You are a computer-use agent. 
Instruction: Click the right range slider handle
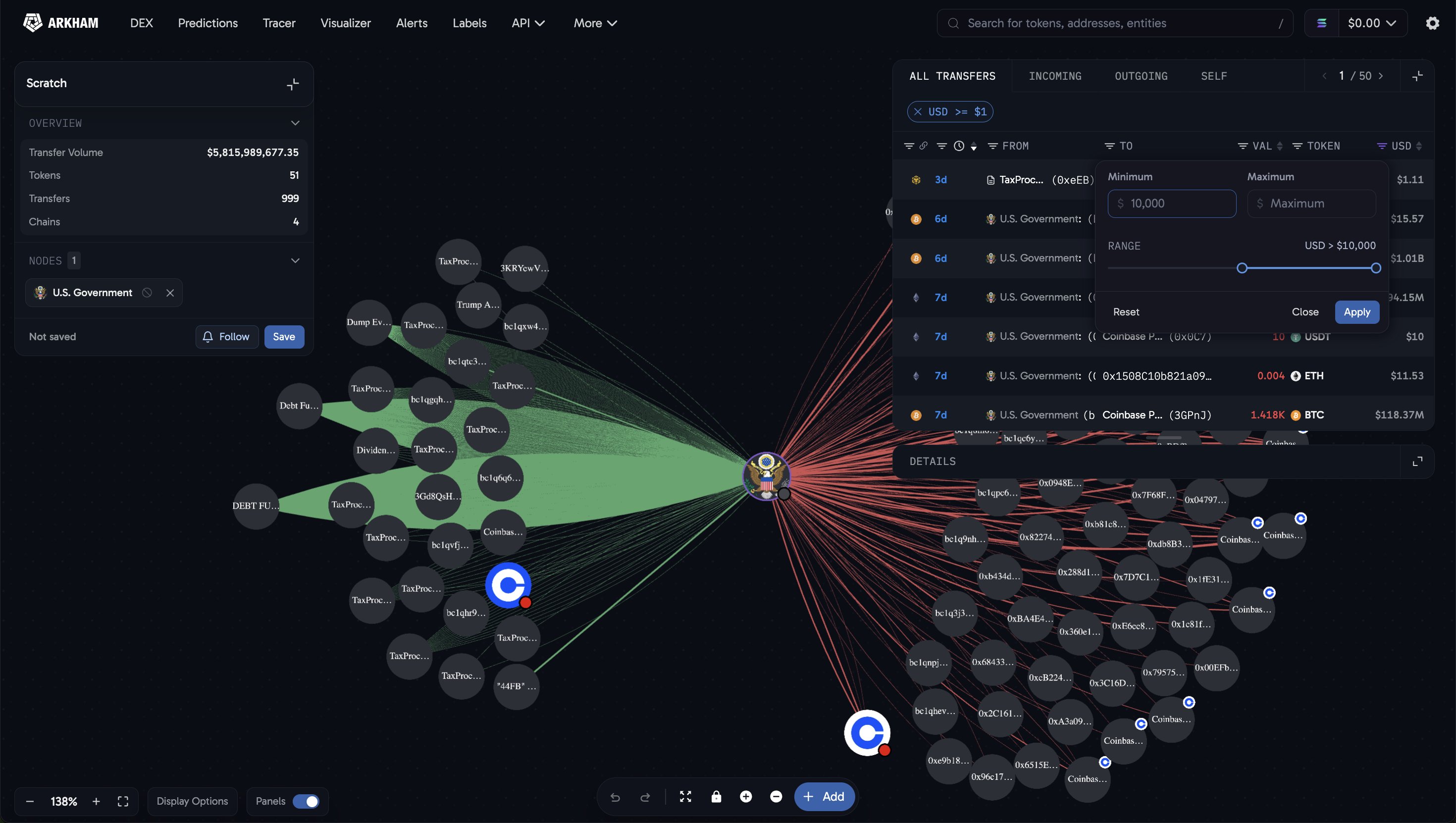tap(1376, 268)
